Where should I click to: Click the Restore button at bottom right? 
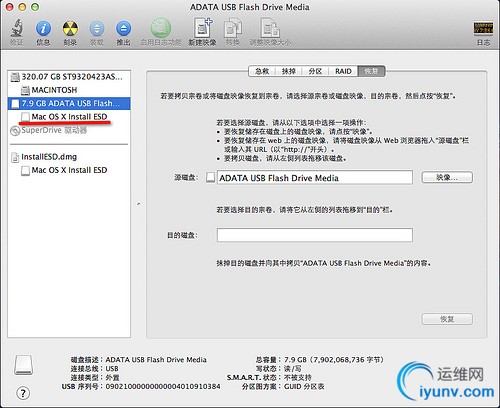(x=447, y=319)
